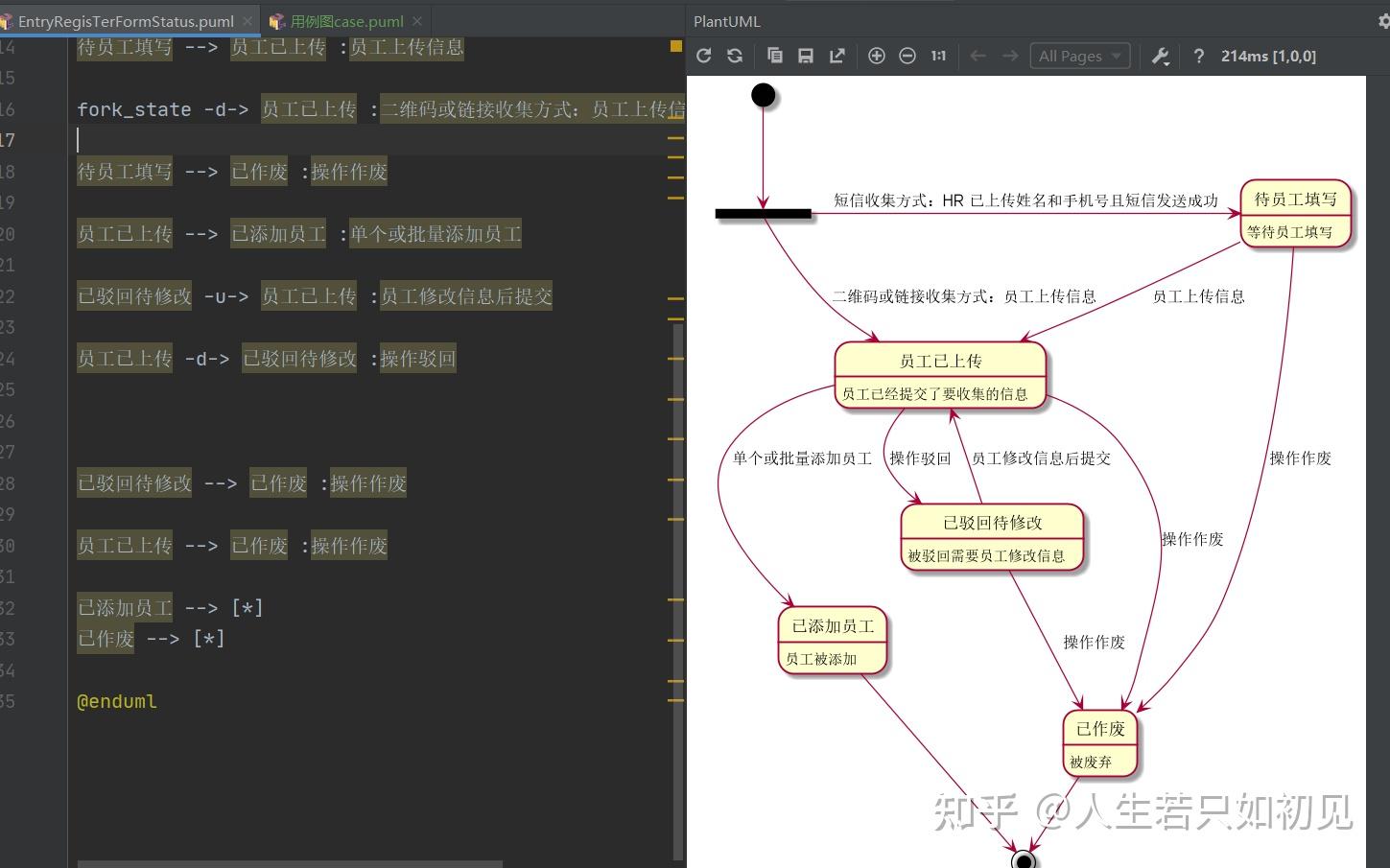Save the rendered diagram with the save icon
The height and width of the screenshot is (868, 1390).
click(806, 56)
